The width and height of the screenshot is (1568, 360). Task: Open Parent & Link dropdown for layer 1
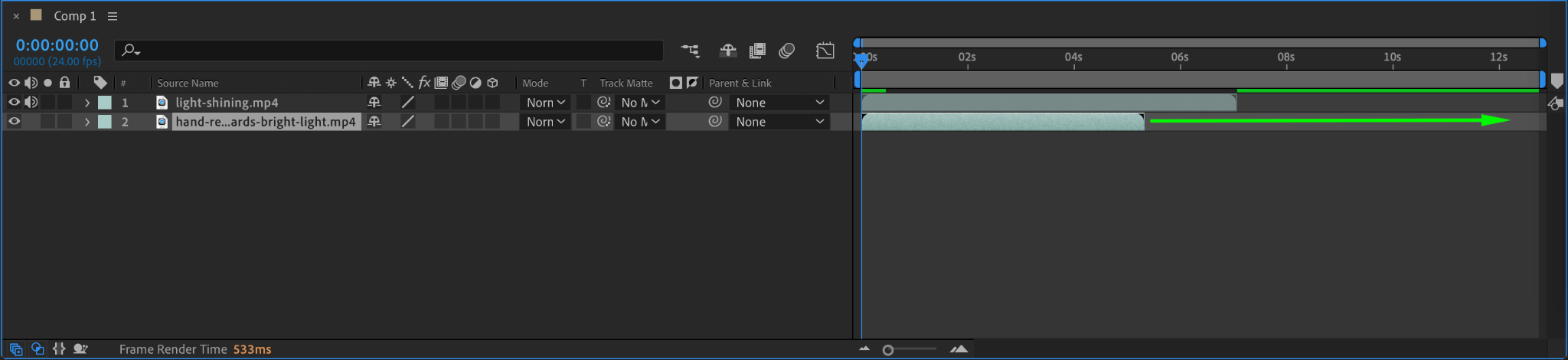(x=779, y=103)
